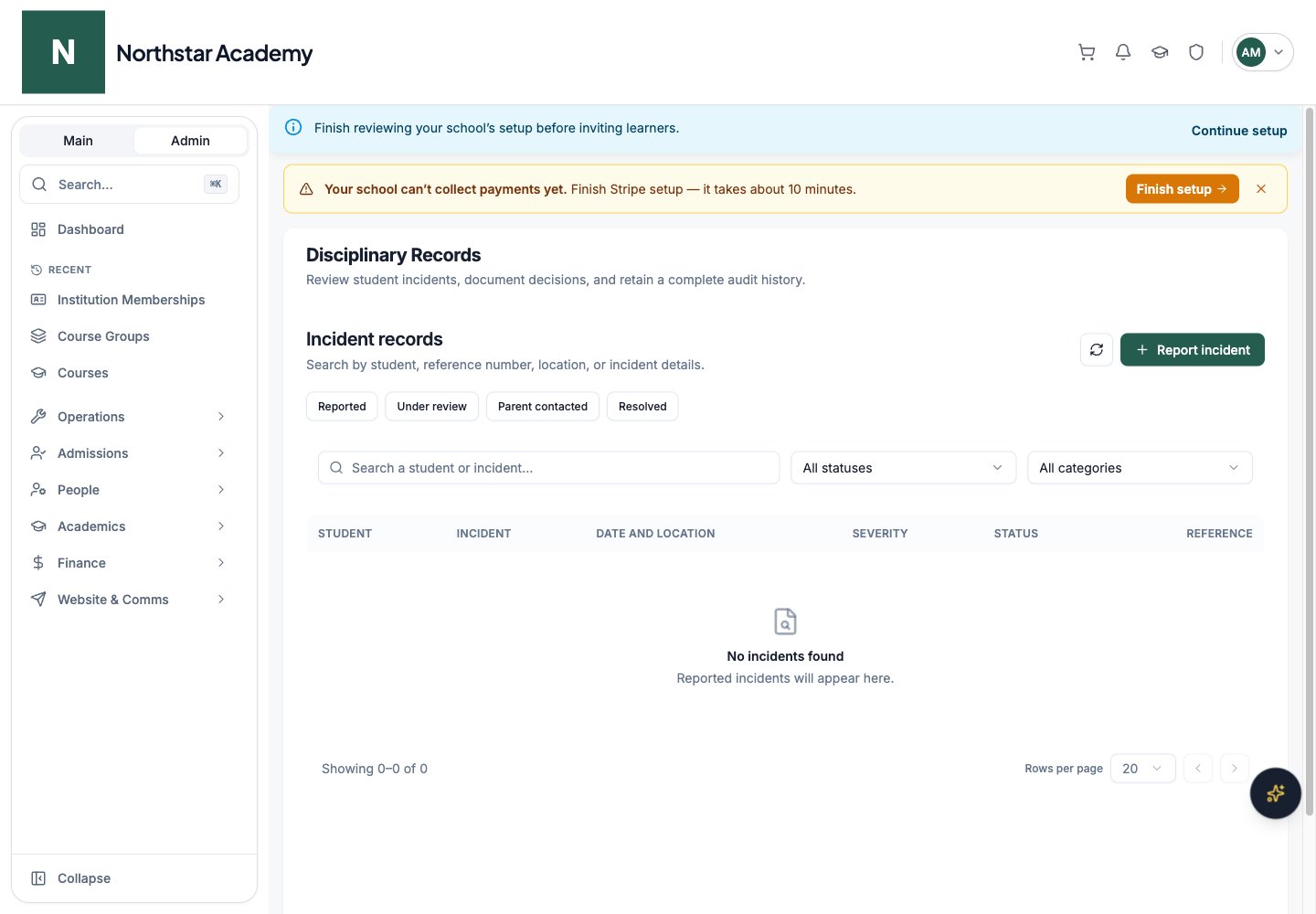1316x914 pixels.
Task: Click the SEVERITY column header
Action: 880,534
